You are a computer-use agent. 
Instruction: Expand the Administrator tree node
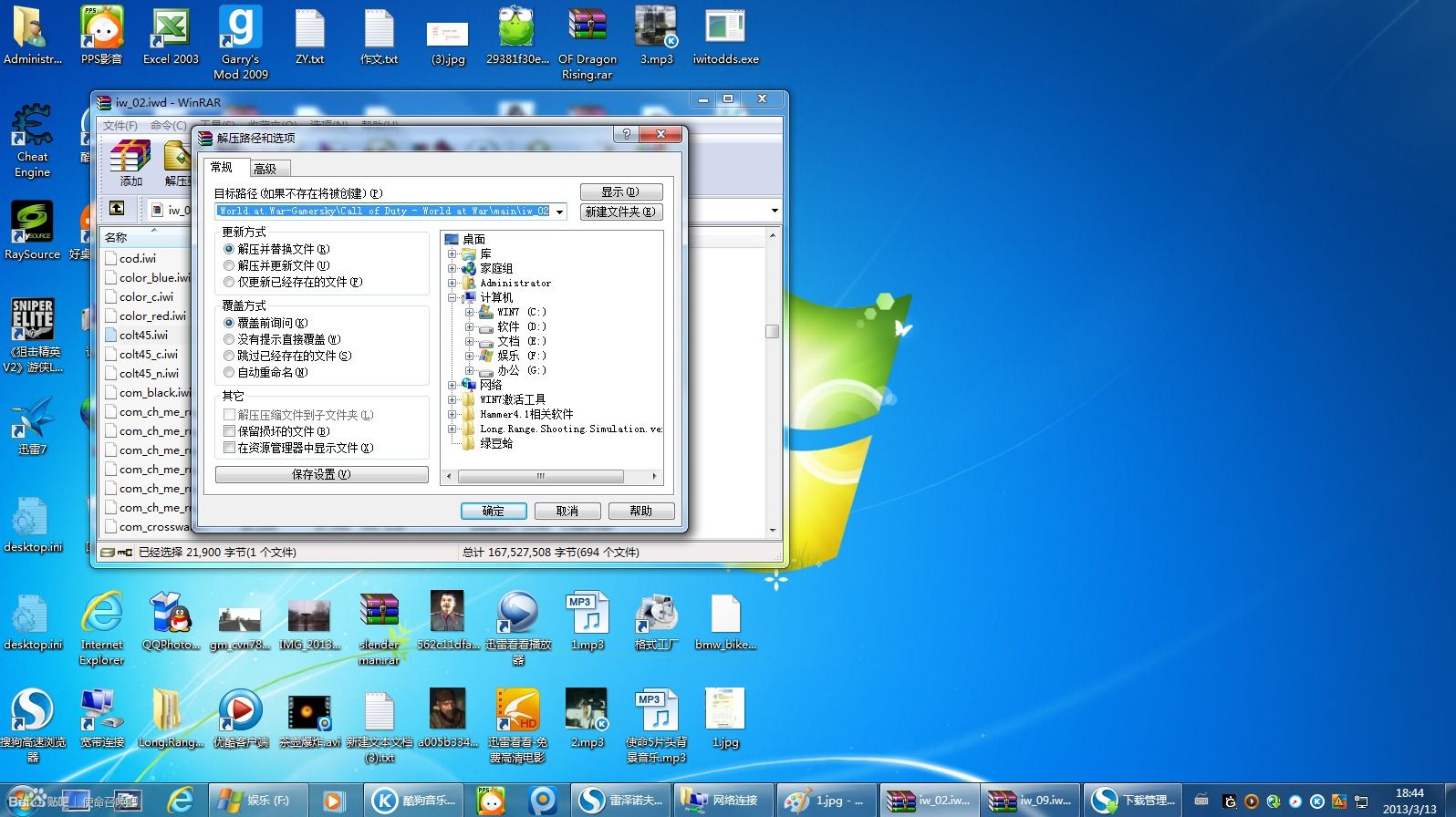tap(452, 284)
